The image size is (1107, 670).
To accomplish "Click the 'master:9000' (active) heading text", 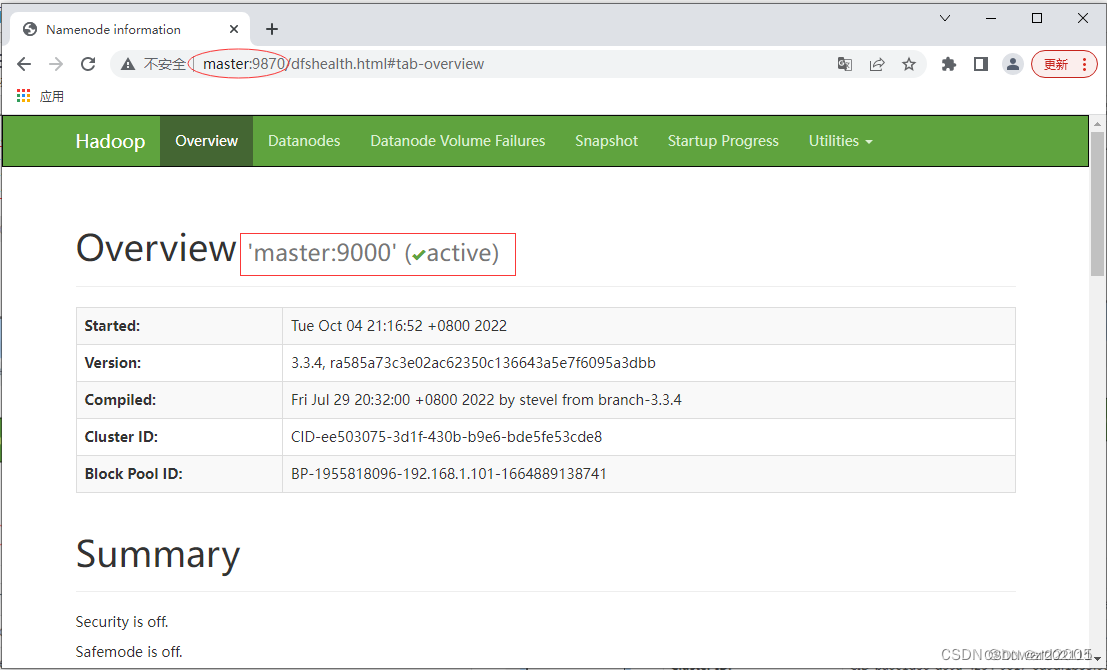I will tap(373, 253).
